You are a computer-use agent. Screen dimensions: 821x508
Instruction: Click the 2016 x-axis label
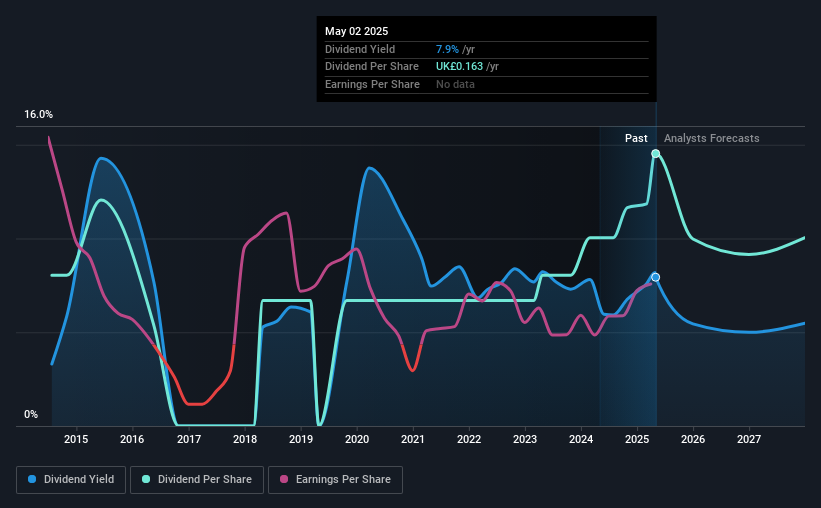pyautogui.click(x=132, y=439)
